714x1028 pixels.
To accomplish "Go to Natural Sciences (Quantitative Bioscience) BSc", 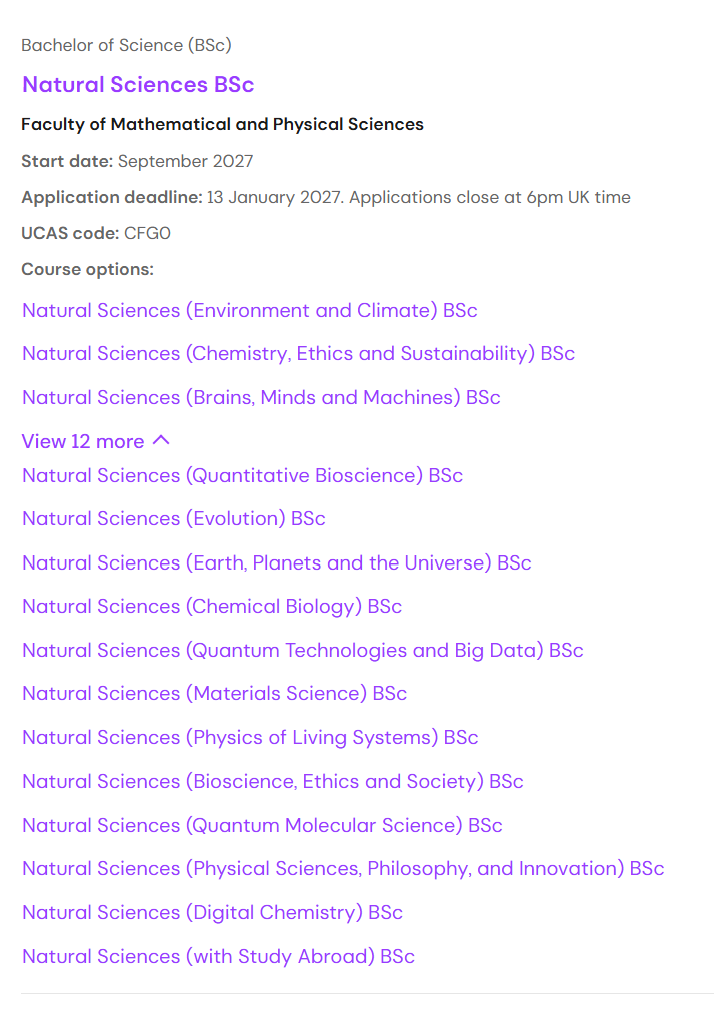I will pyautogui.click(x=242, y=475).
